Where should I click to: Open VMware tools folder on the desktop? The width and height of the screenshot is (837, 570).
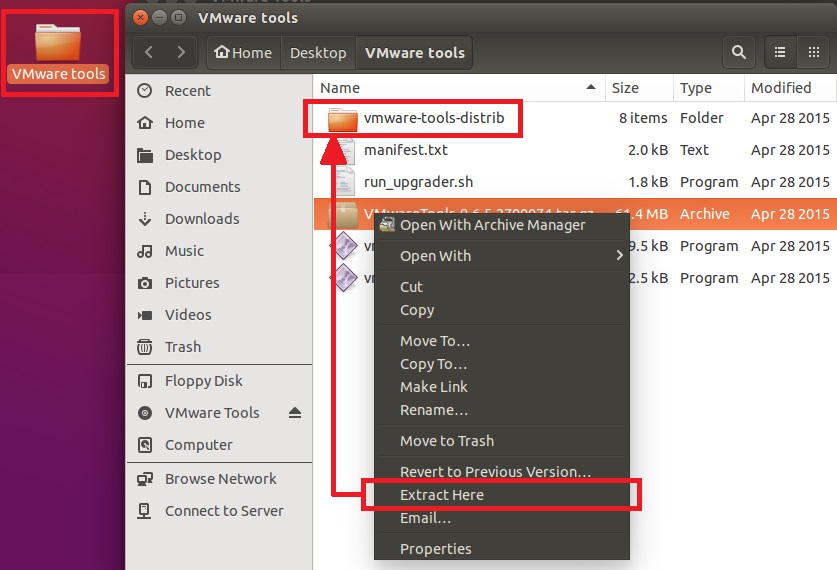(x=58, y=53)
